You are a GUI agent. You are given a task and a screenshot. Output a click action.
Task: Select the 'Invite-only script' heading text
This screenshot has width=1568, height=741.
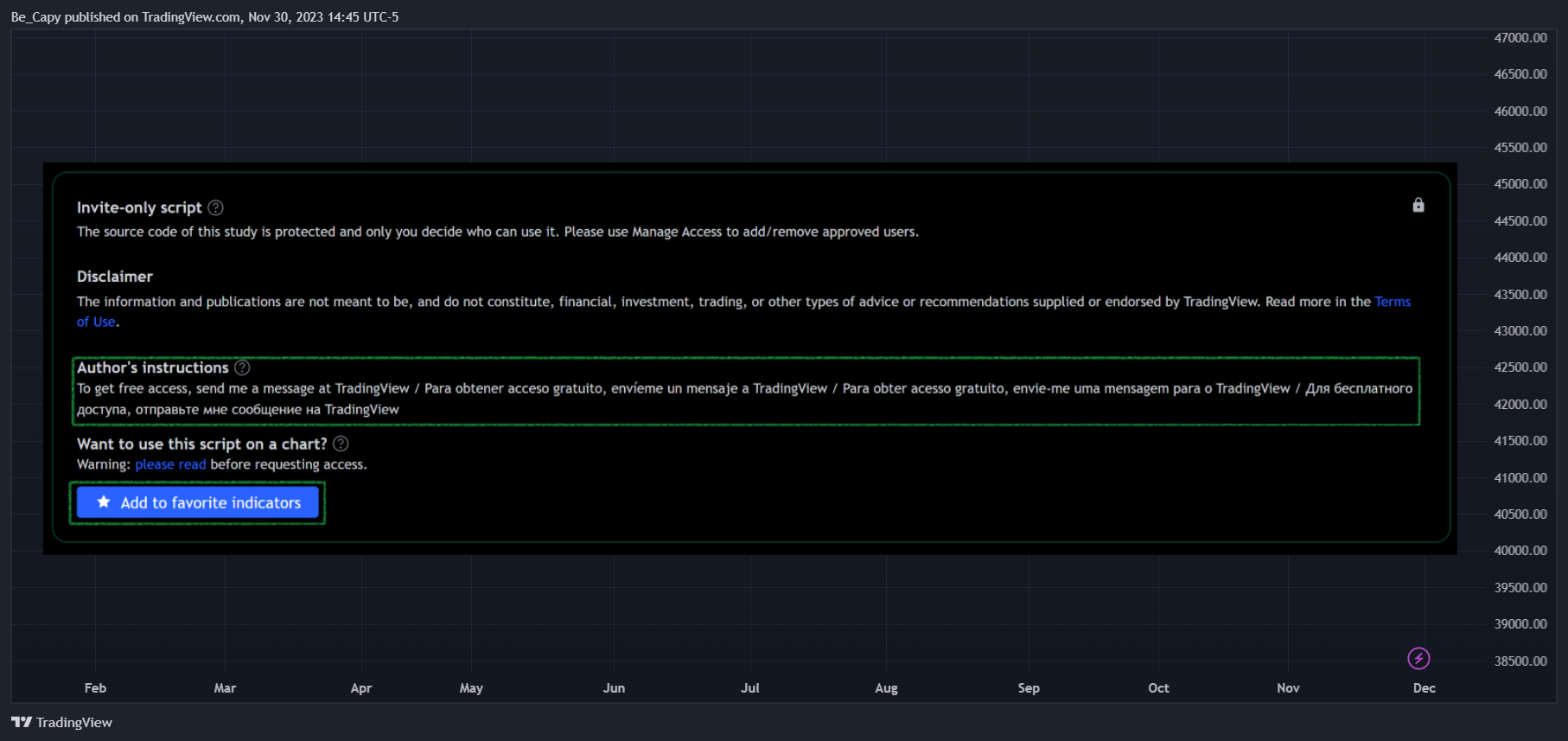tap(139, 208)
